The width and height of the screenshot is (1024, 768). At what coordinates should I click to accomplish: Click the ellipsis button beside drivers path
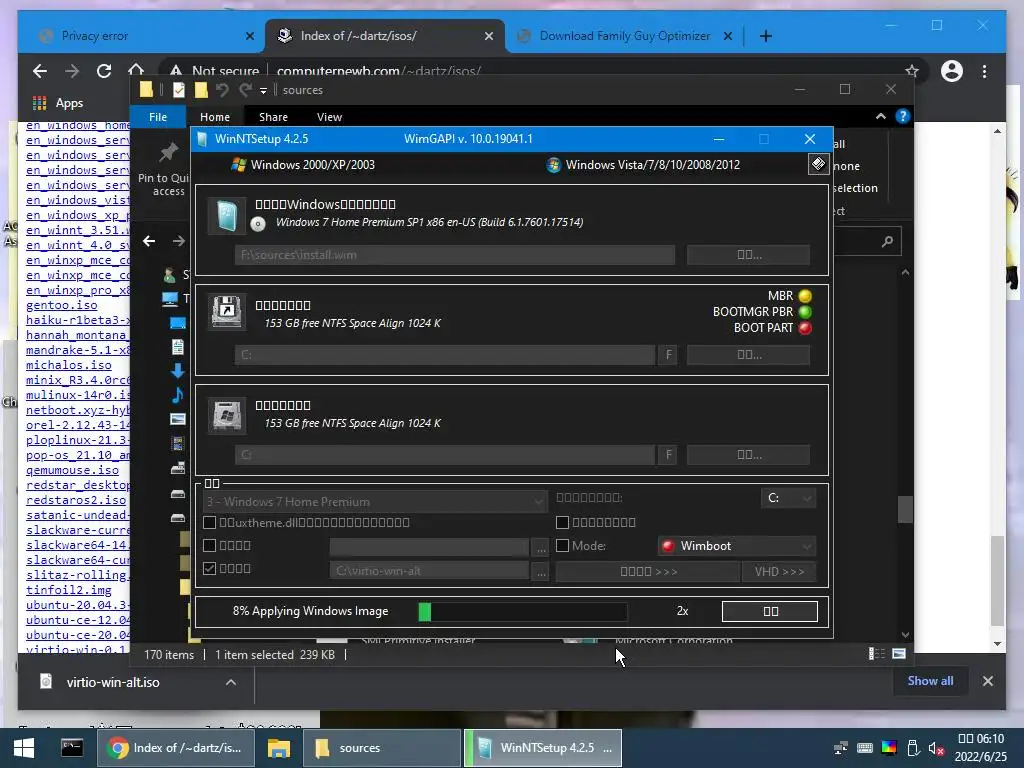pos(541,571)
